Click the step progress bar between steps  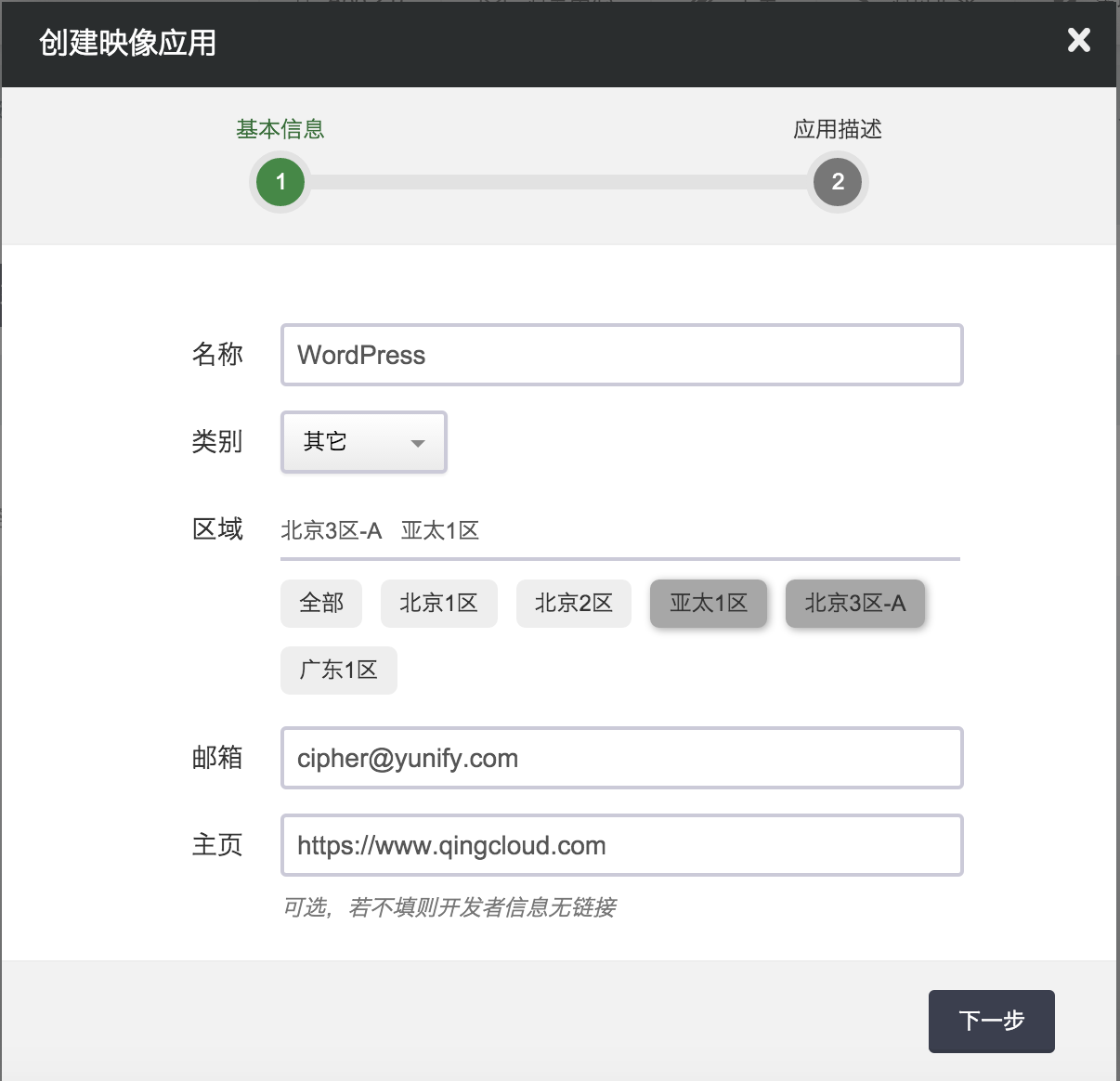click(557, 183)
